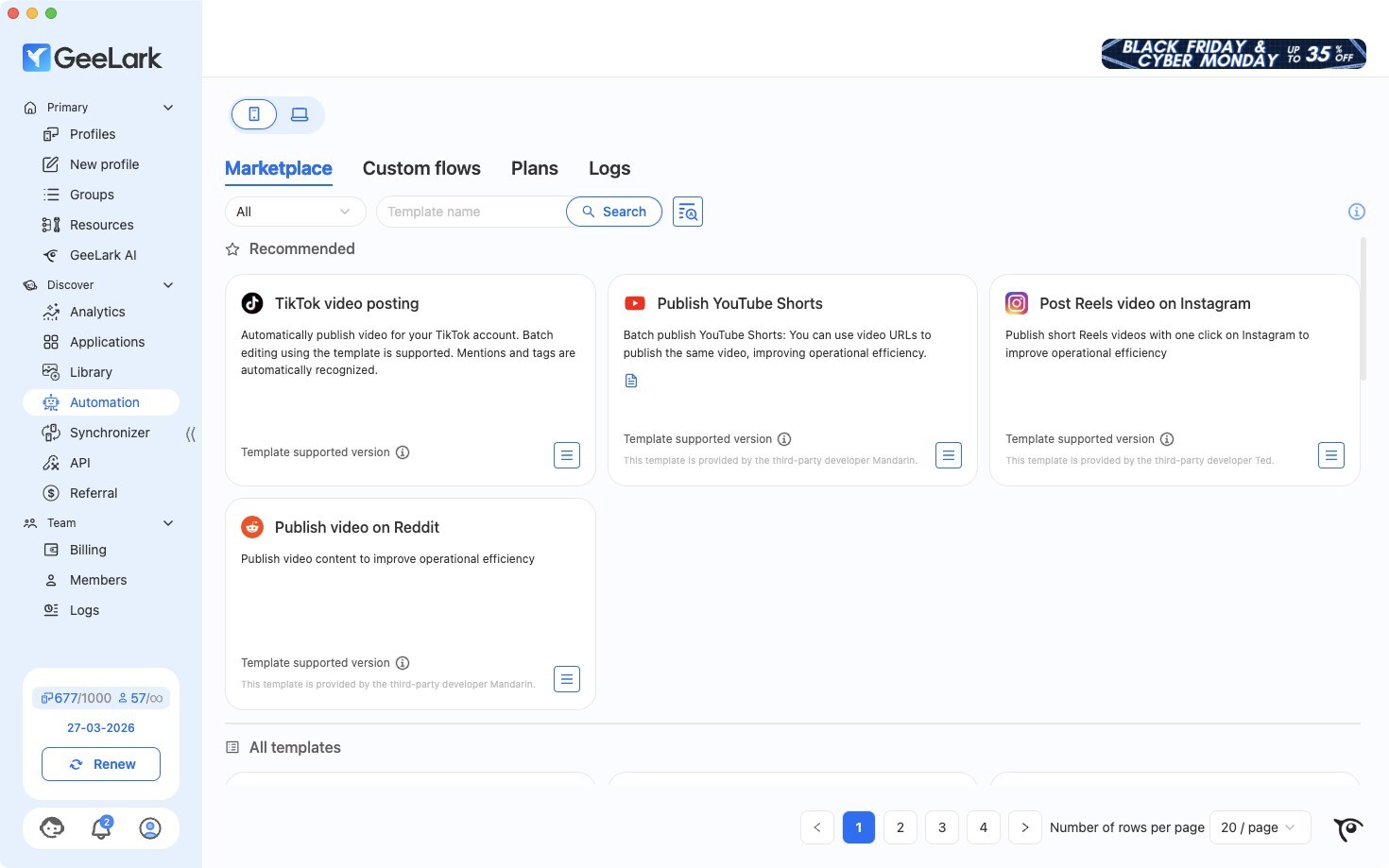Switch to the Custom flows tab

[421, 168]
